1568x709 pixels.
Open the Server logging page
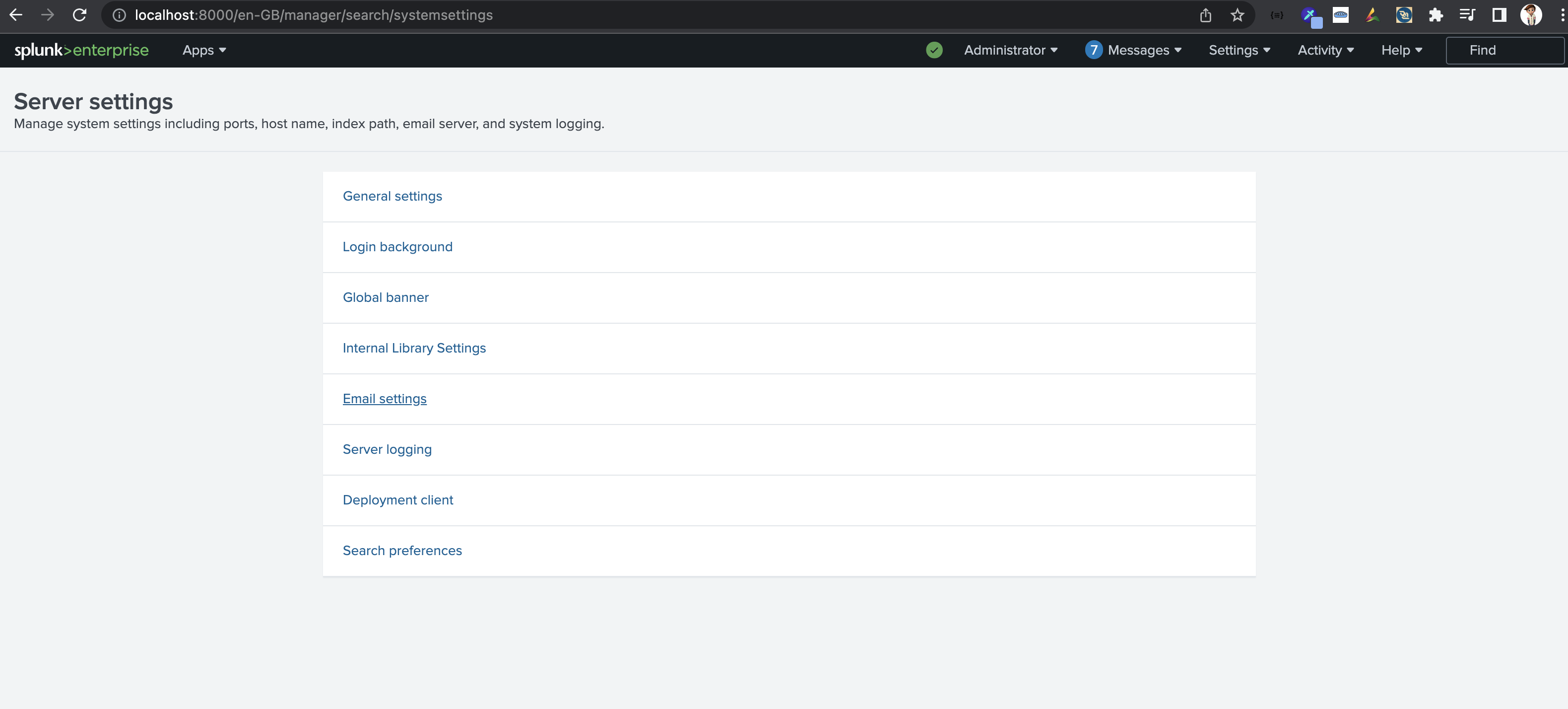(387, 449)
